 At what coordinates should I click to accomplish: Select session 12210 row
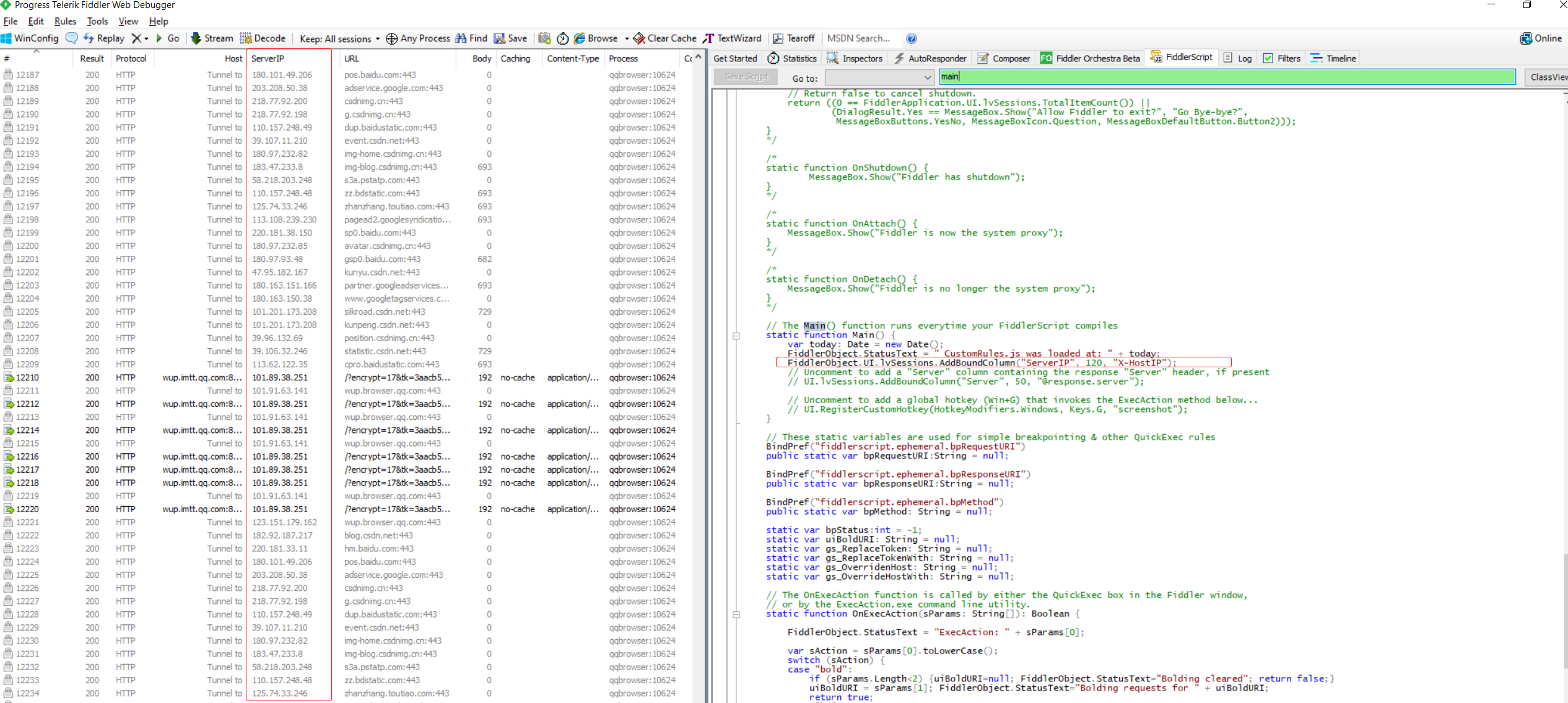click(x=347, y=377)
